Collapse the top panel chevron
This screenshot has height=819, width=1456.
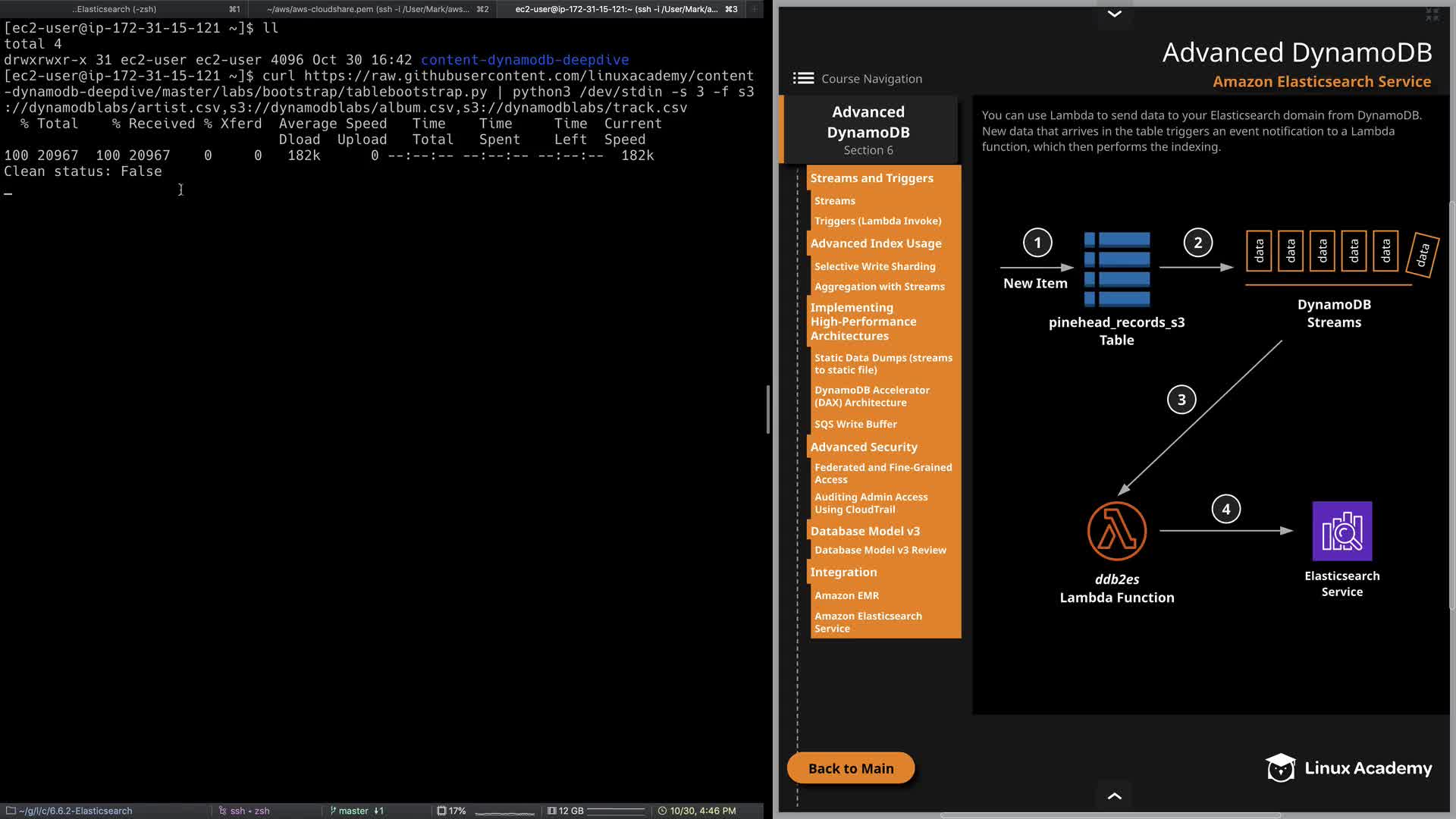tap(1114, 14)
